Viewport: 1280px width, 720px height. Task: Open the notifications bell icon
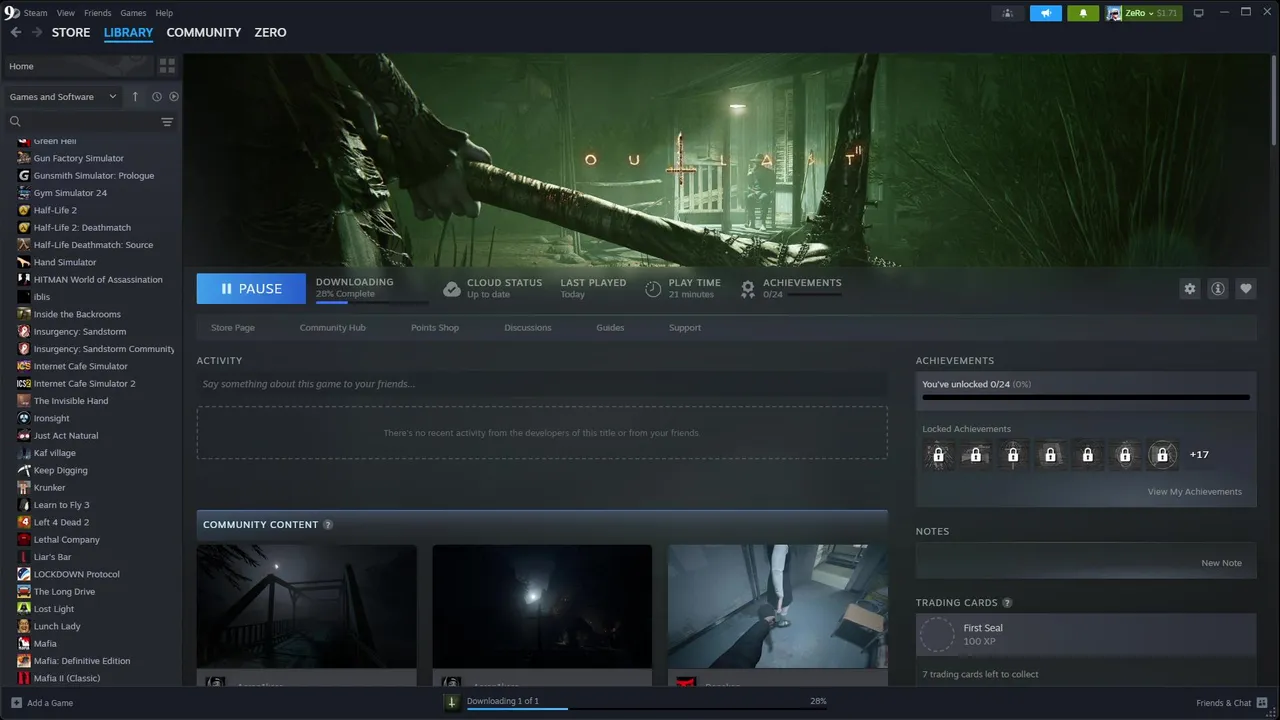click(x=1083, y=13)
